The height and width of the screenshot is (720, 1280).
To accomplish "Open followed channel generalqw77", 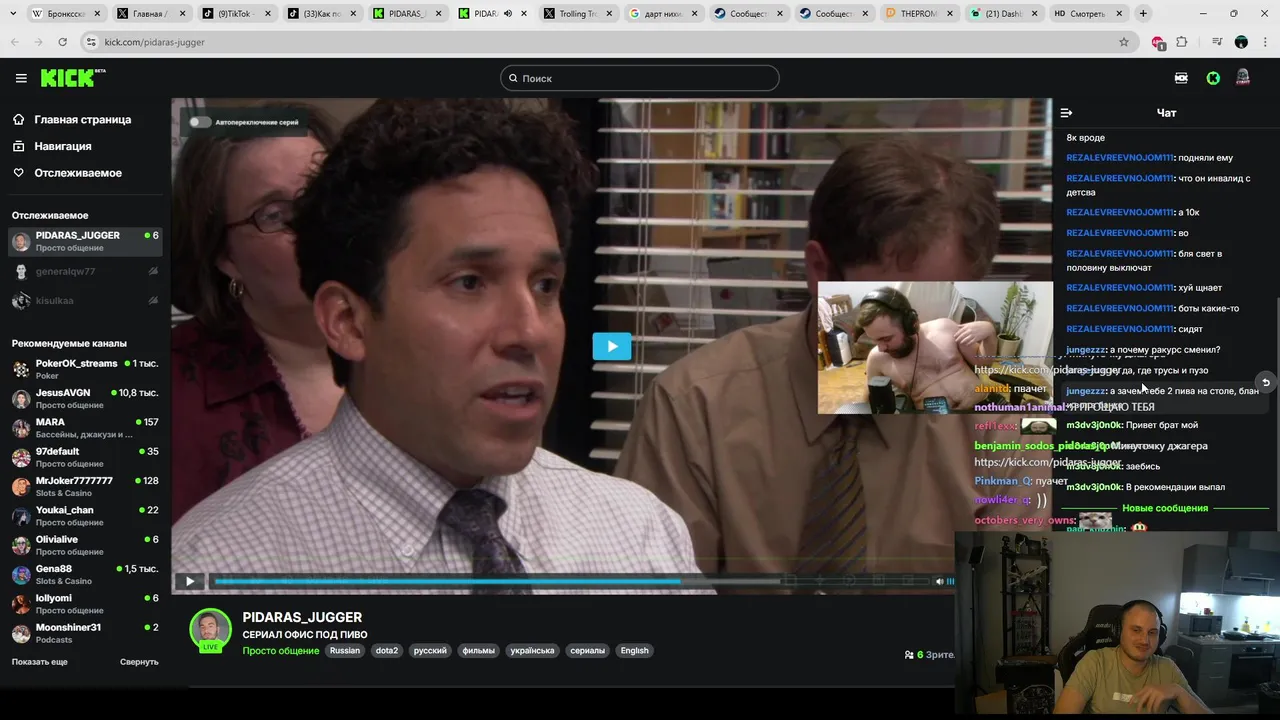I will click(85, 271).
